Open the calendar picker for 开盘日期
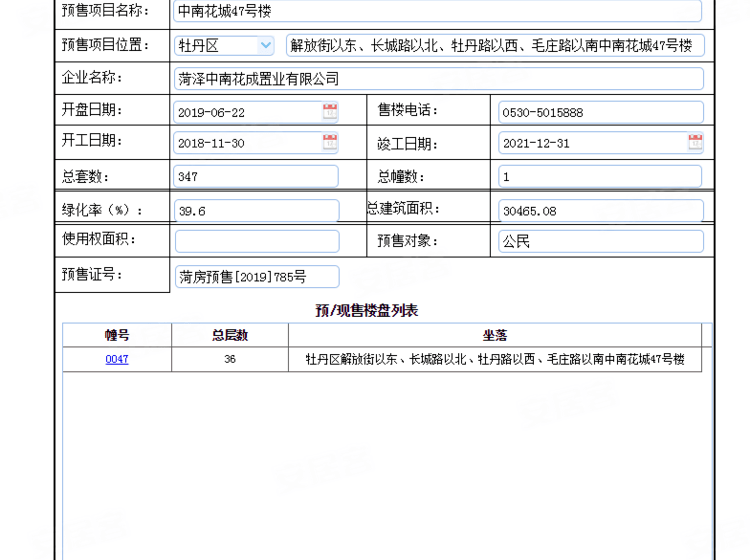Viewport: 750px width, 560px height. point(330,112)
